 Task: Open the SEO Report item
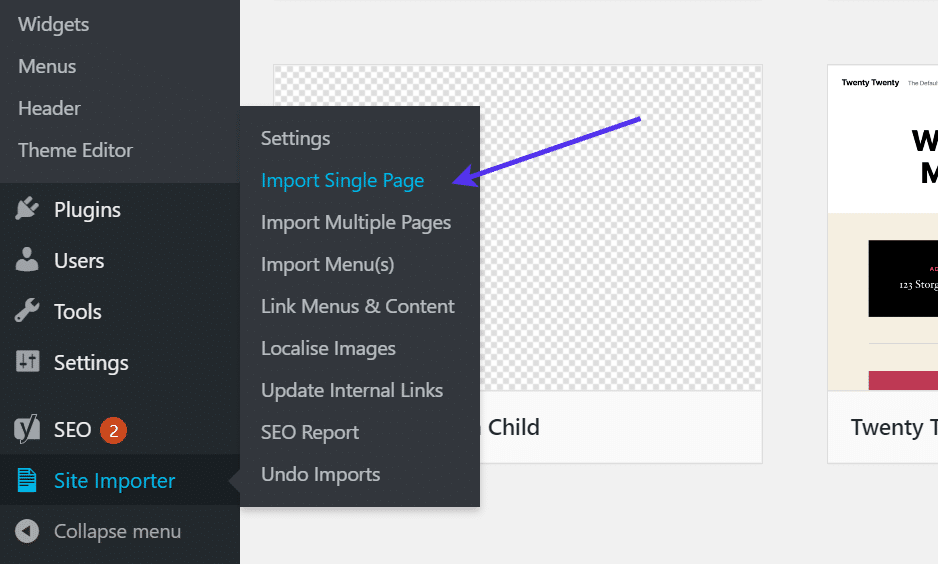310,432
